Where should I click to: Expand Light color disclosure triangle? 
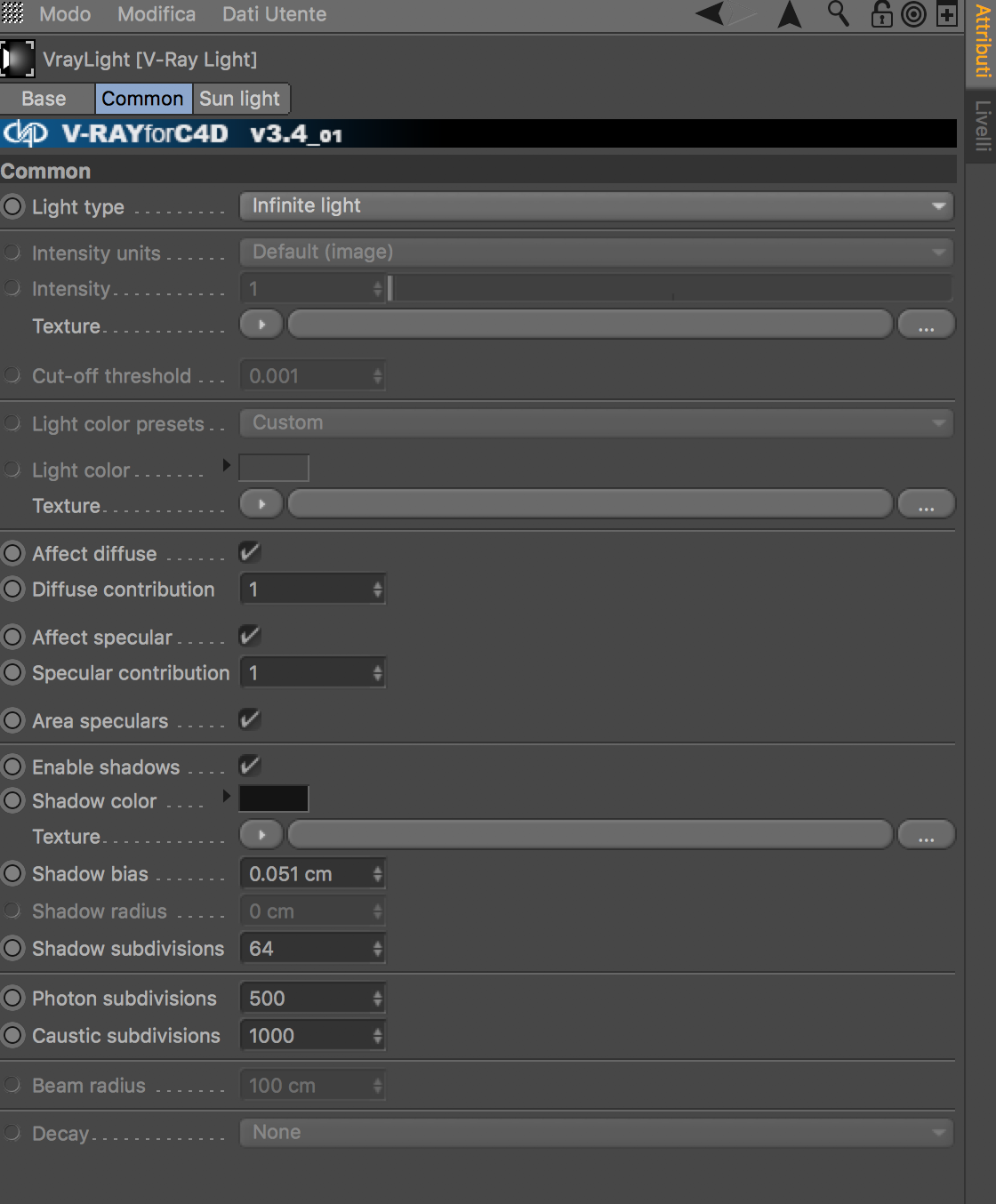226,465
